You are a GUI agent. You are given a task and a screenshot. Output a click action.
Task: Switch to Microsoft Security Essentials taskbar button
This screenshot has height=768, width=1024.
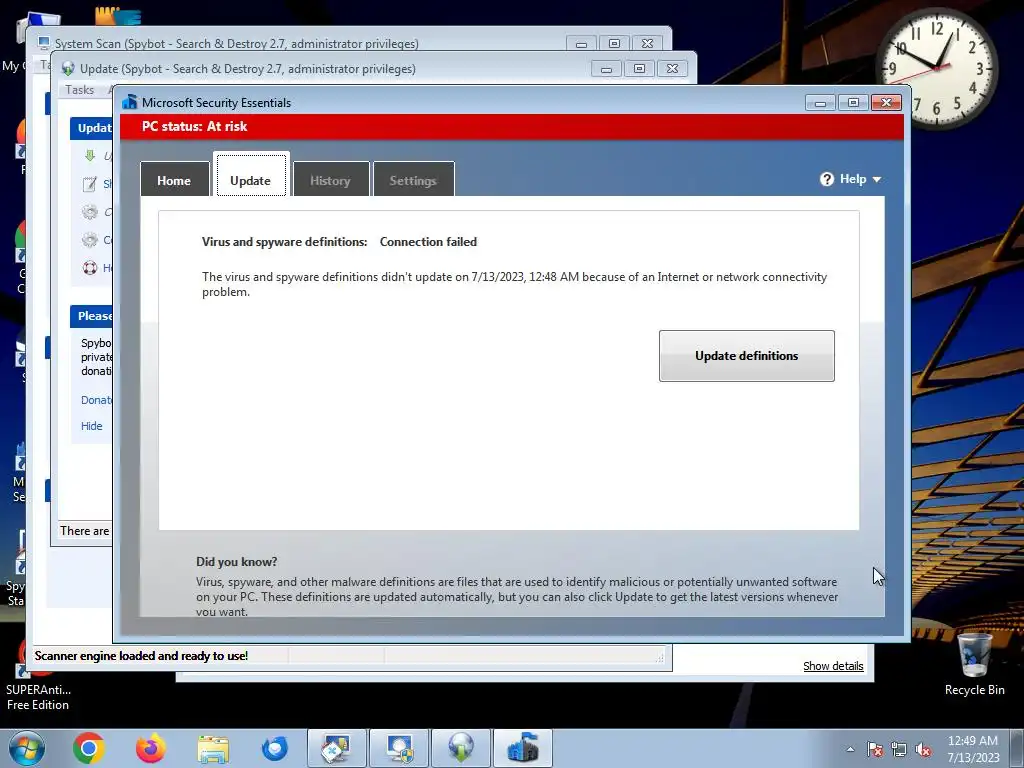[523, 748]
